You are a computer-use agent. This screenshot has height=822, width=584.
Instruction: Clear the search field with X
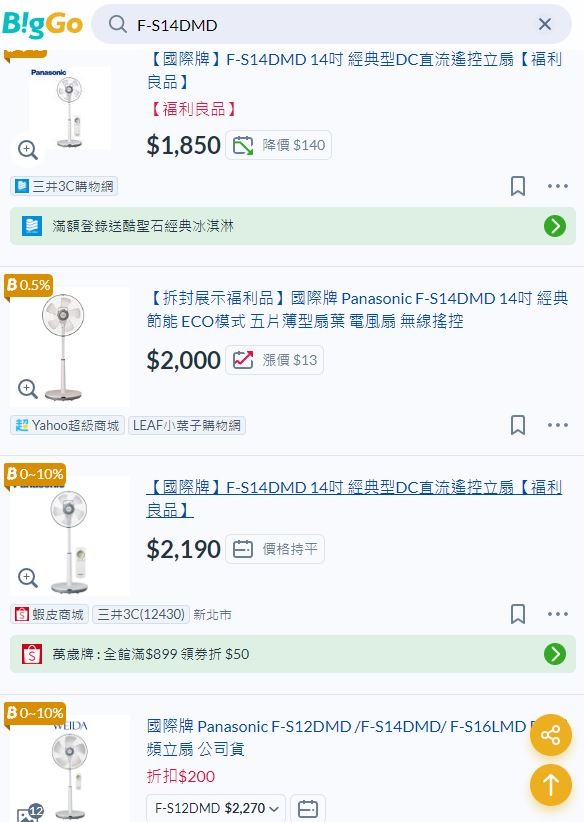[x=545, y=24]
